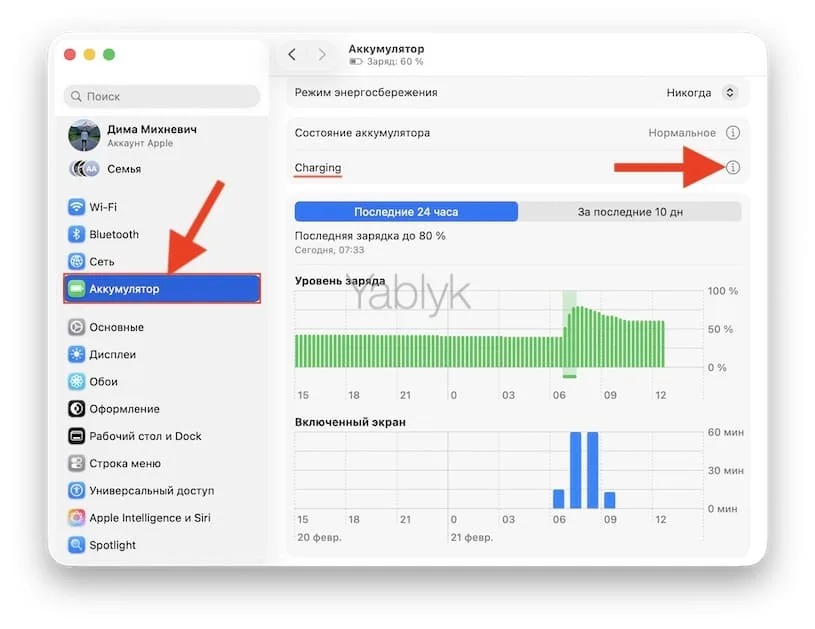Screen dimensions: 815x629
Task: Click the info button beside Charging
Action: (x=733, y=167)
